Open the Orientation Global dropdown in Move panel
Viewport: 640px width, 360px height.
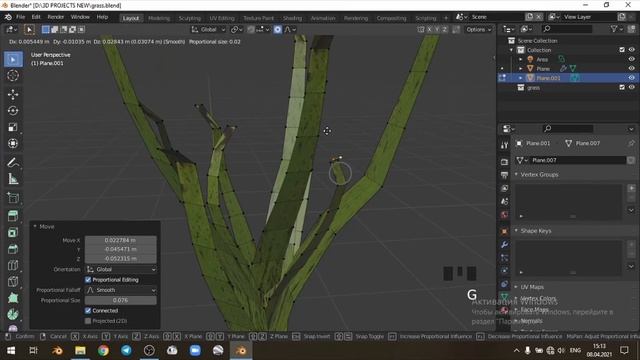click(121, 269)
